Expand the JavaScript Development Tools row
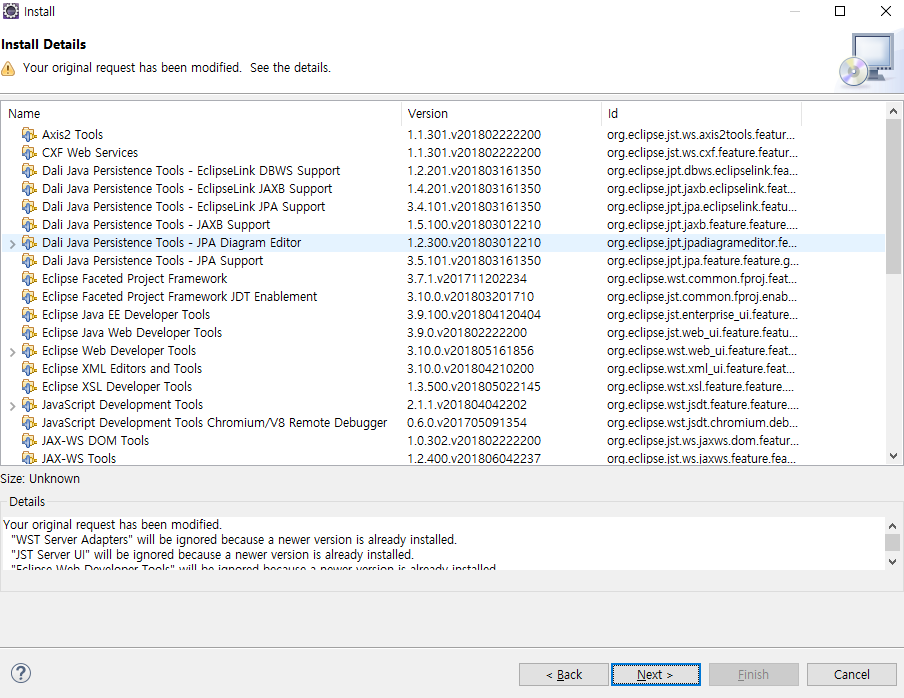Viewport: 904px width, 698px height. [12, 406]
